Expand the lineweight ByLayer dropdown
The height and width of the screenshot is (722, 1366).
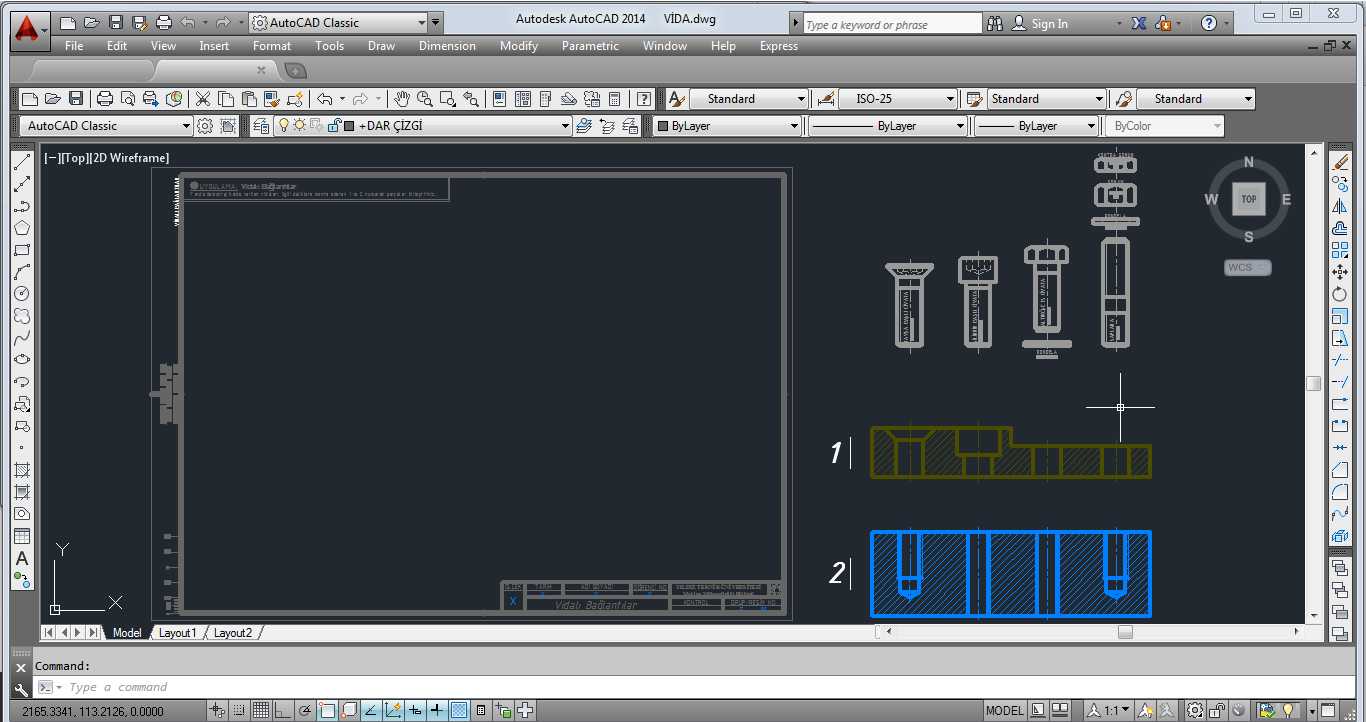1091,126
